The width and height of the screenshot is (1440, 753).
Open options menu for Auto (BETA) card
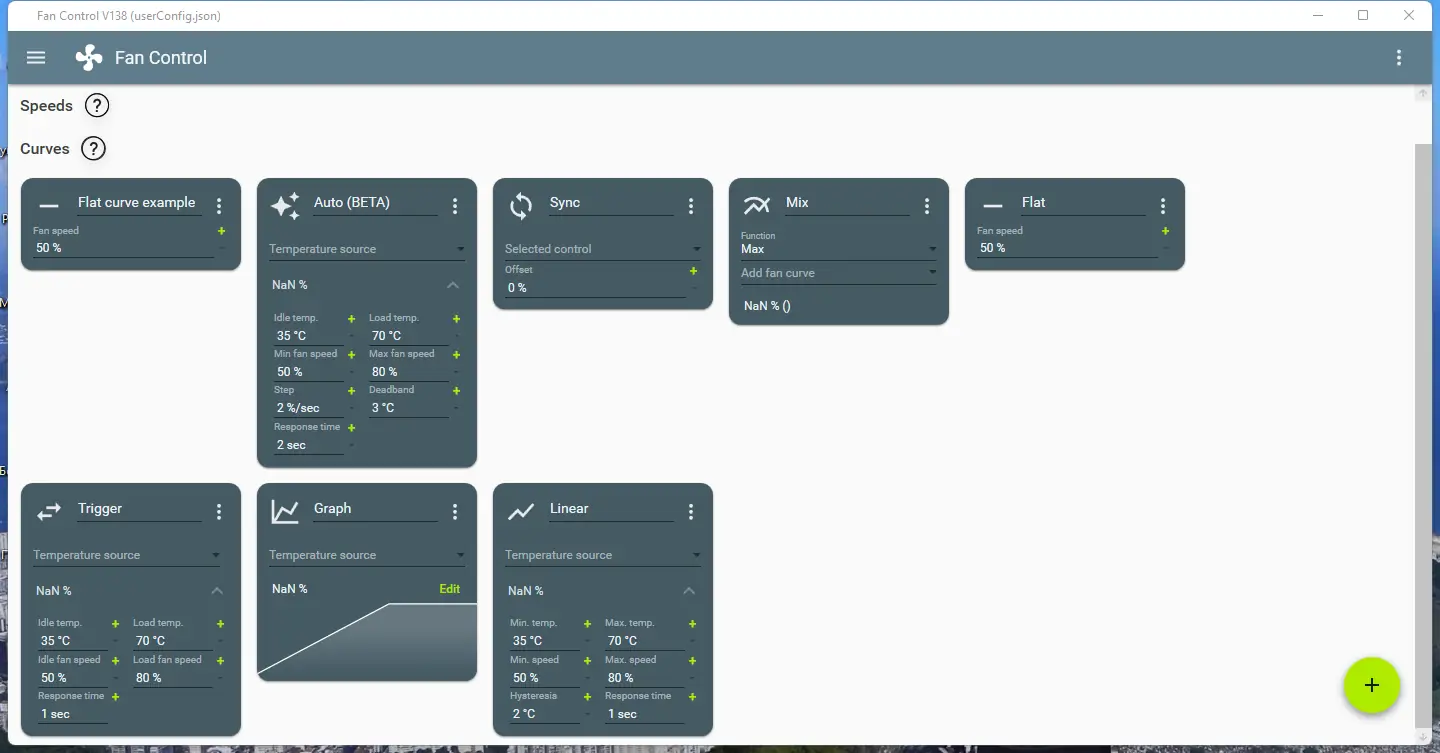455,206
